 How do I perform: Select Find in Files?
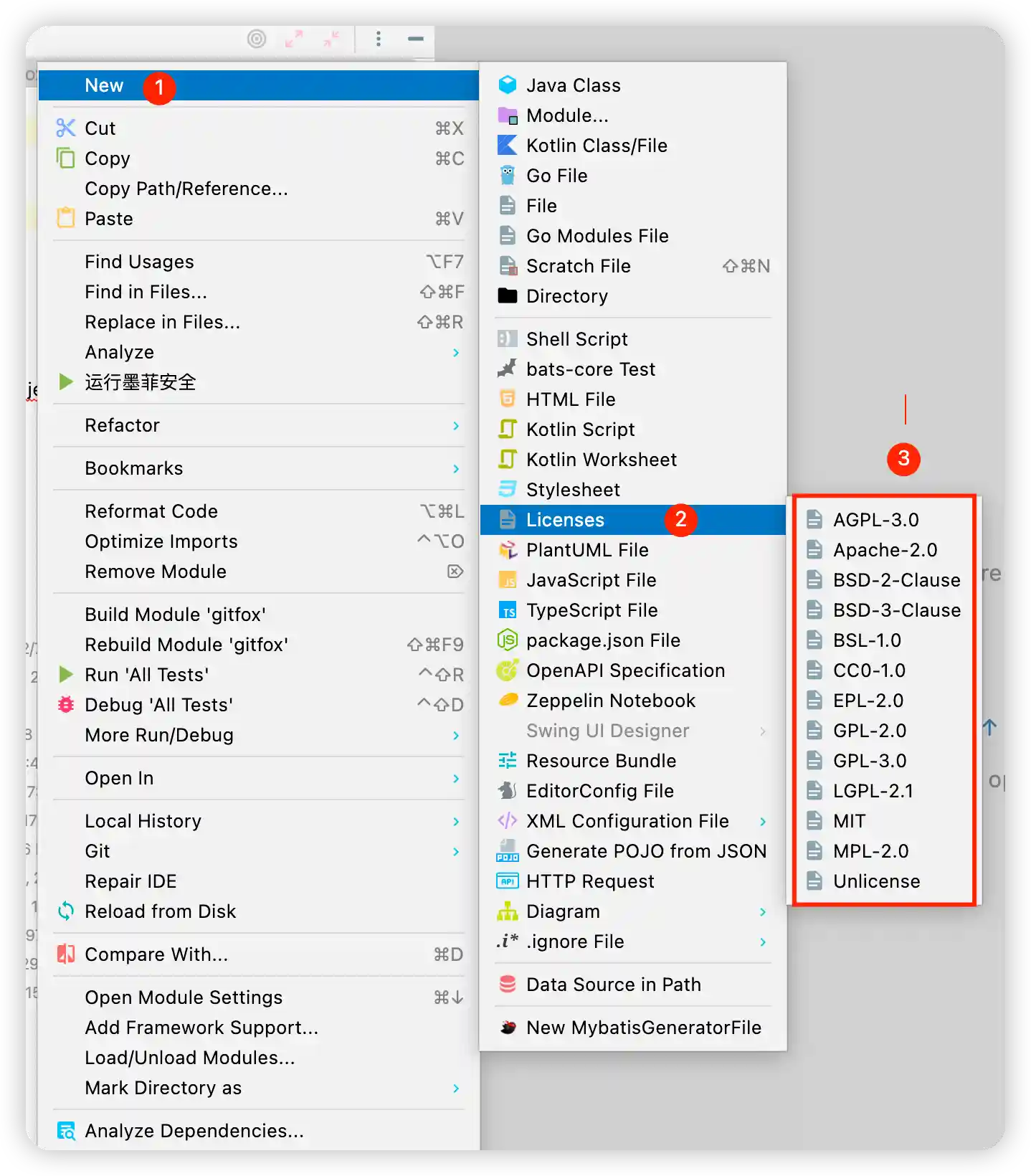point(259,292)
